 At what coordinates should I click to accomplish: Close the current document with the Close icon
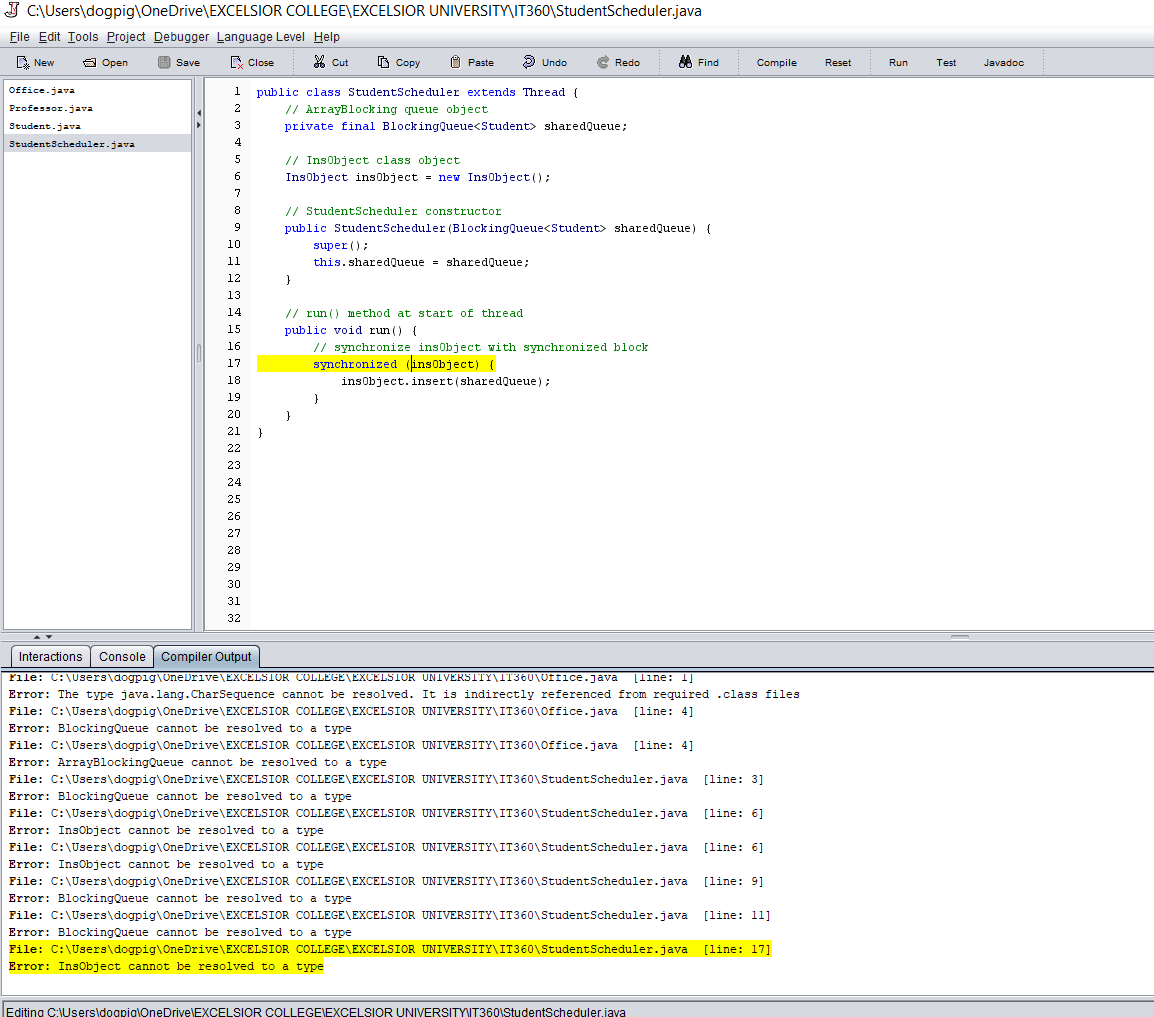coord(251,62)
